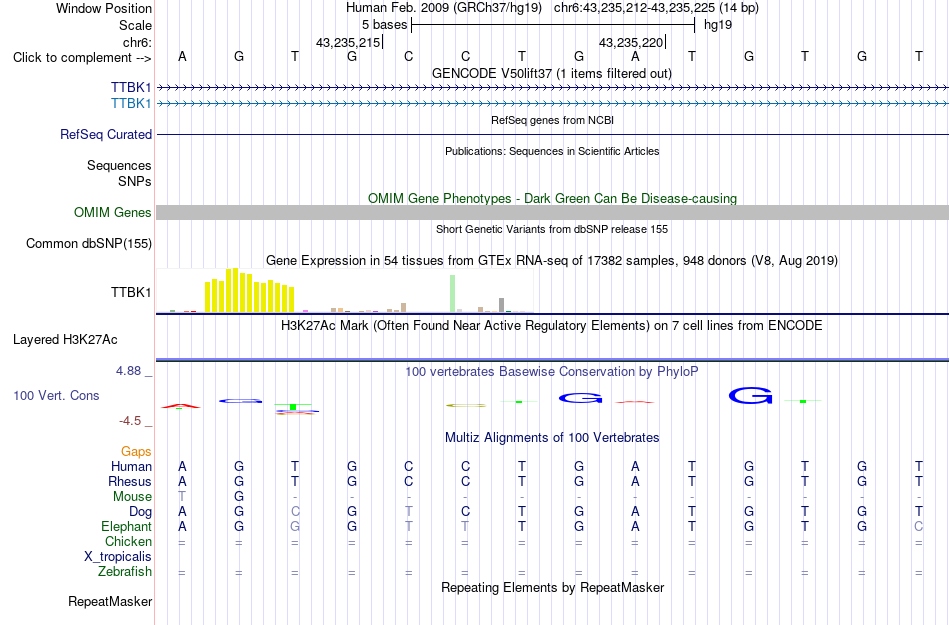The width and height of the screenshot is (950, 625).
Task: Click the Sequences publications track label
Action: pyautogui.click(x=119, y=165)
